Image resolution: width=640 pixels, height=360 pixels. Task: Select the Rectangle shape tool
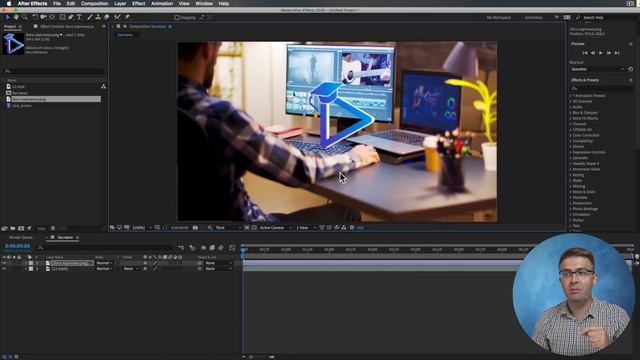click(62, 17)
